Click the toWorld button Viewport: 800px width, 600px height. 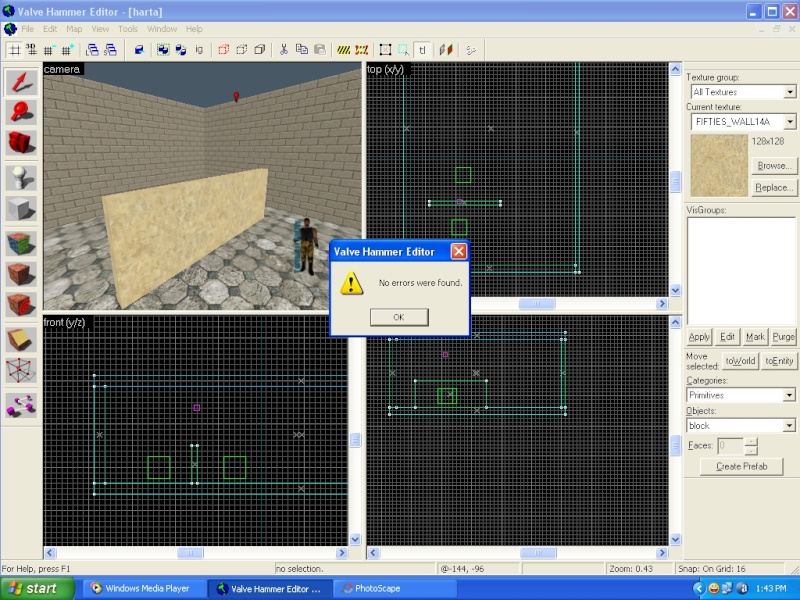(x=740, y=361)
